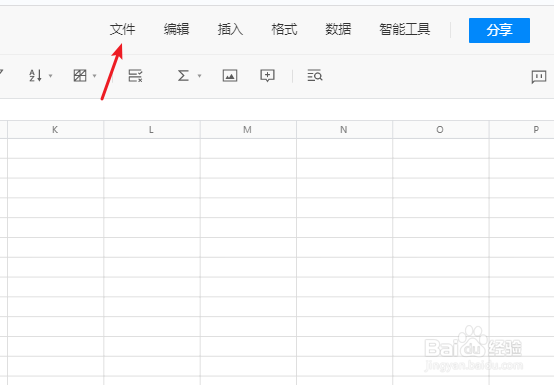Expand the Sigma function dropdown arrow

(199, 76)
